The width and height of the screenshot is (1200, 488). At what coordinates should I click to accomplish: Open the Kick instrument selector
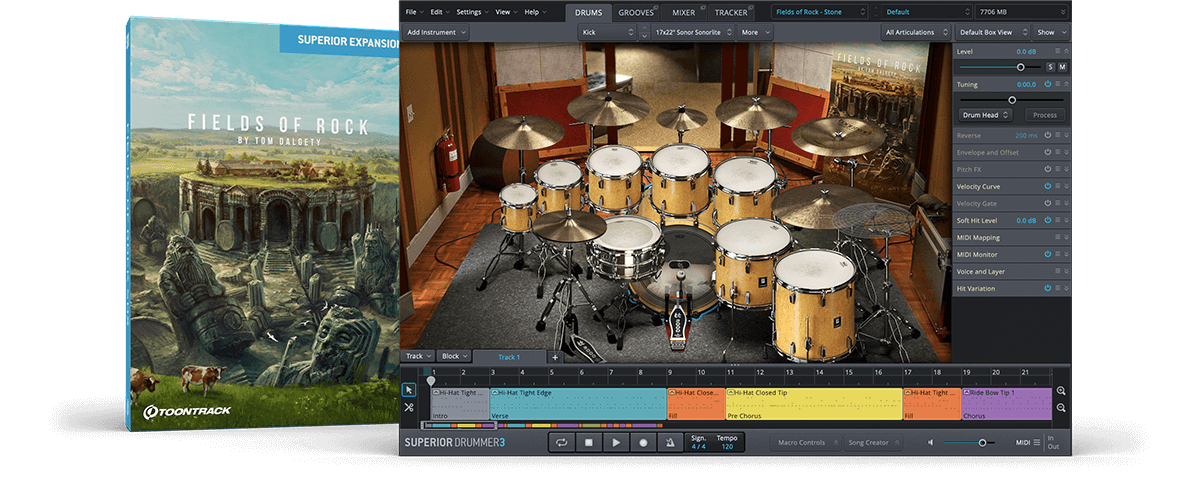click(606, 32)
